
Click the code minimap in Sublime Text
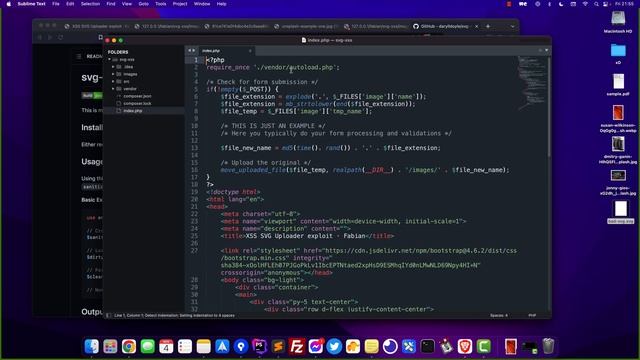pyautogui.click(x=531, y=84)
